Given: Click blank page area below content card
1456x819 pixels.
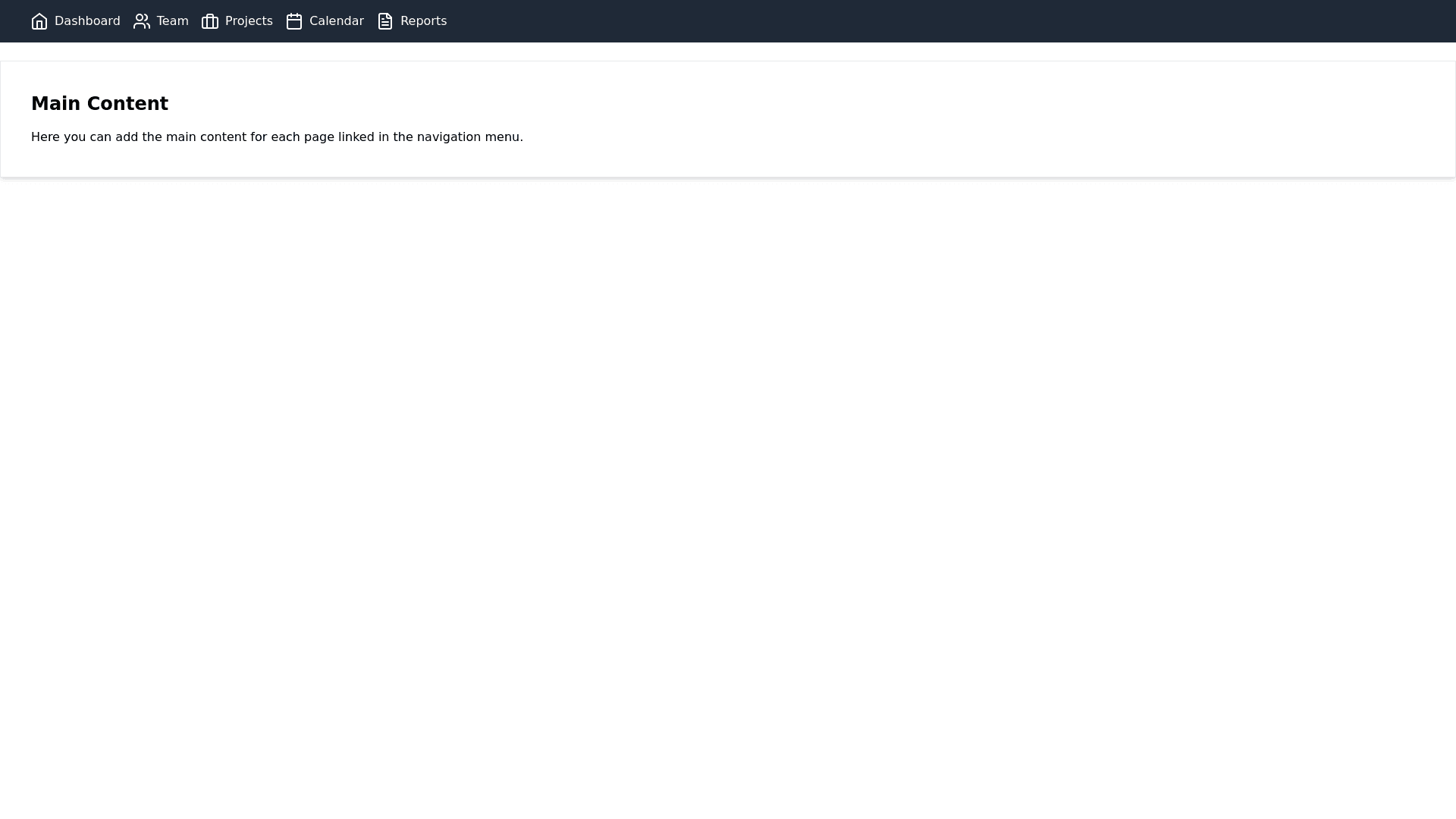Looking at the screenshot, I should tap(728, 493).
